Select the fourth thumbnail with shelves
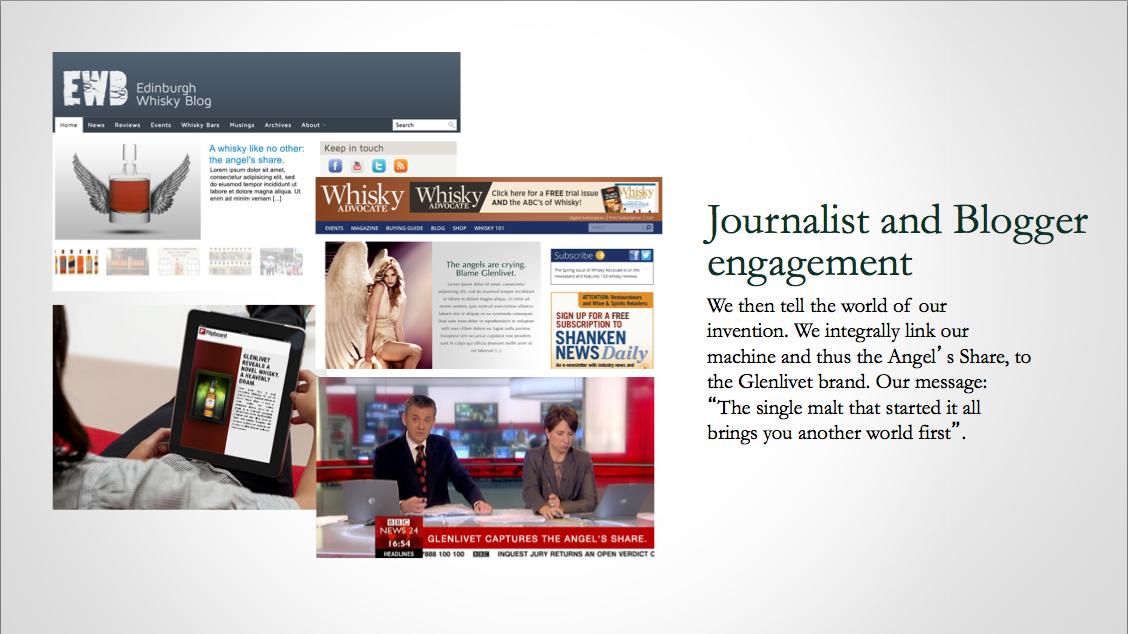Viewport: 1128px width, 634px height. [230, 262]
